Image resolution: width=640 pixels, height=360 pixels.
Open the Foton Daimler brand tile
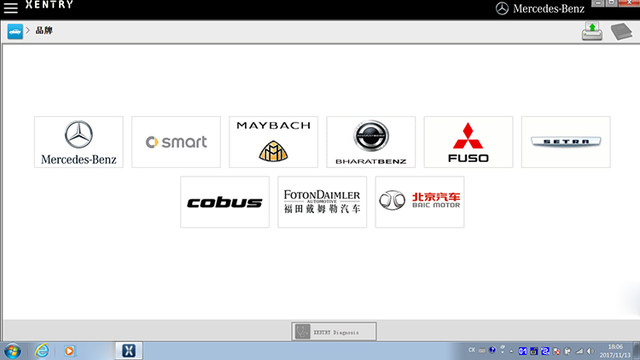point(322,202)
